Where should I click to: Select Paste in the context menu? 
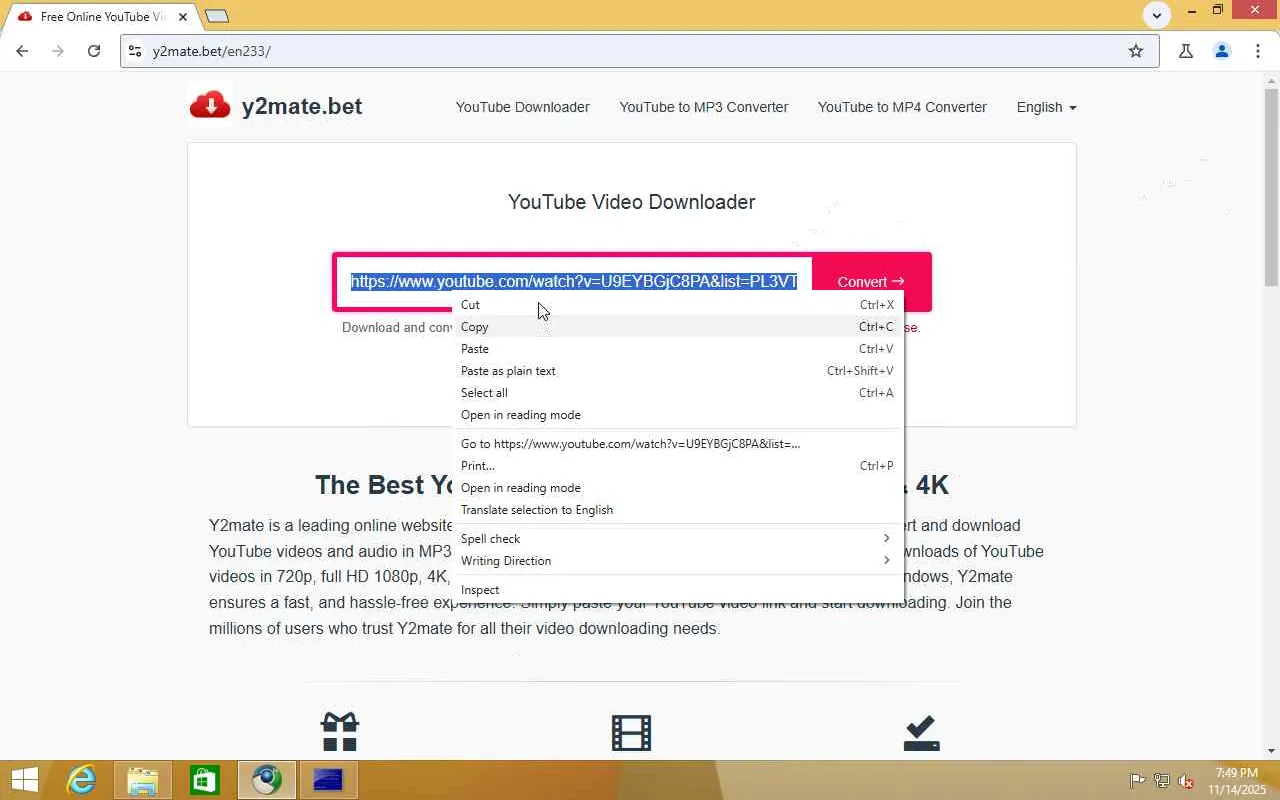(678, 349)
